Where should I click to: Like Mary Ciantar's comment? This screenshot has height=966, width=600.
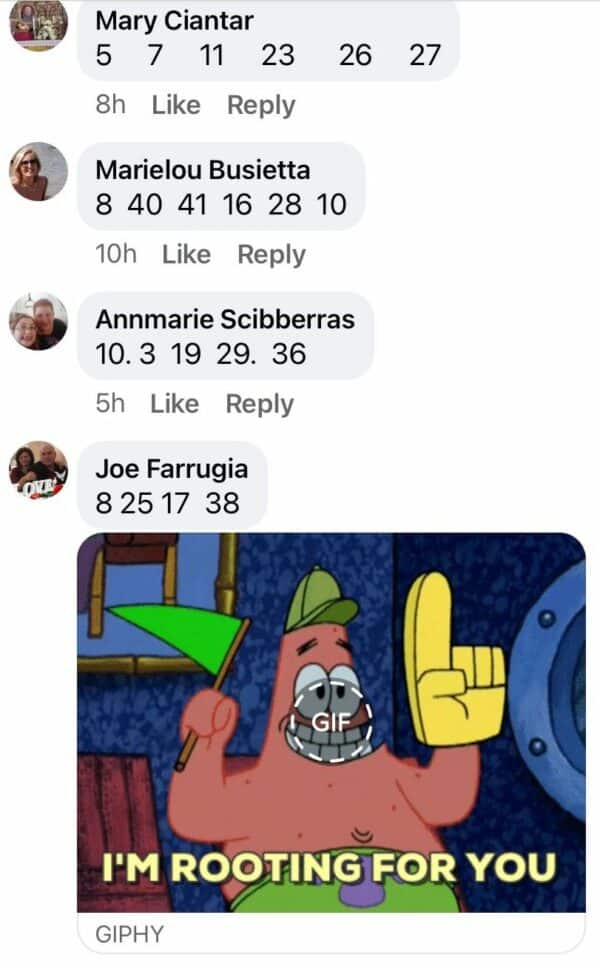pyautogui.click(x=176, y=105)
